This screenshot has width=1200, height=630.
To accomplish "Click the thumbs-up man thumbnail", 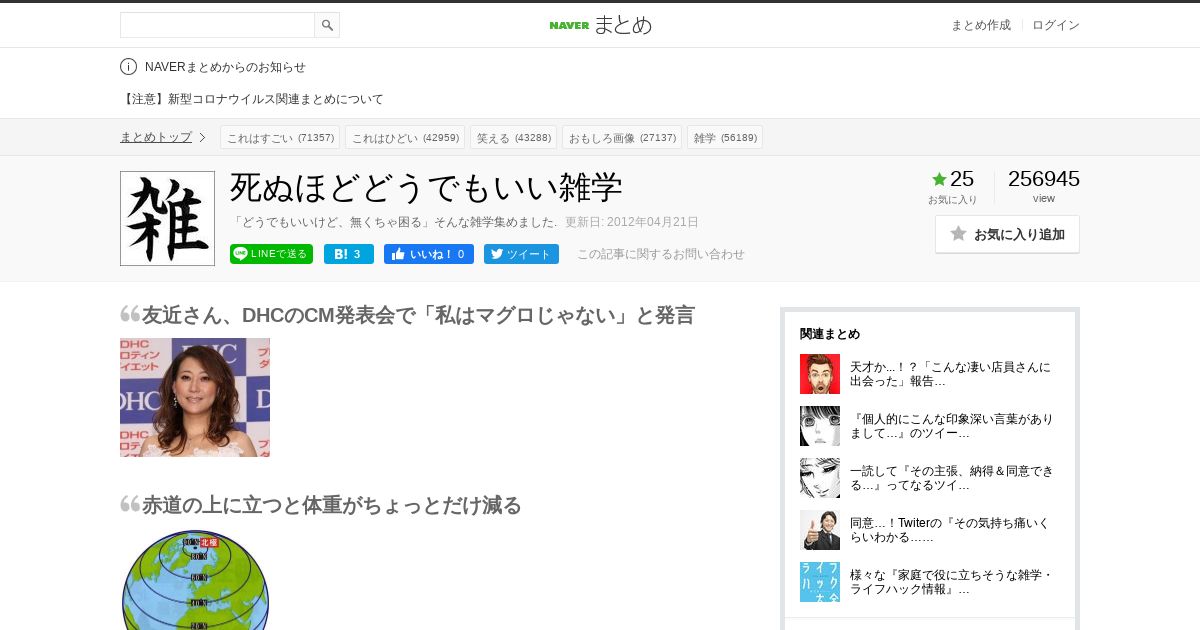I will point(820,530).
